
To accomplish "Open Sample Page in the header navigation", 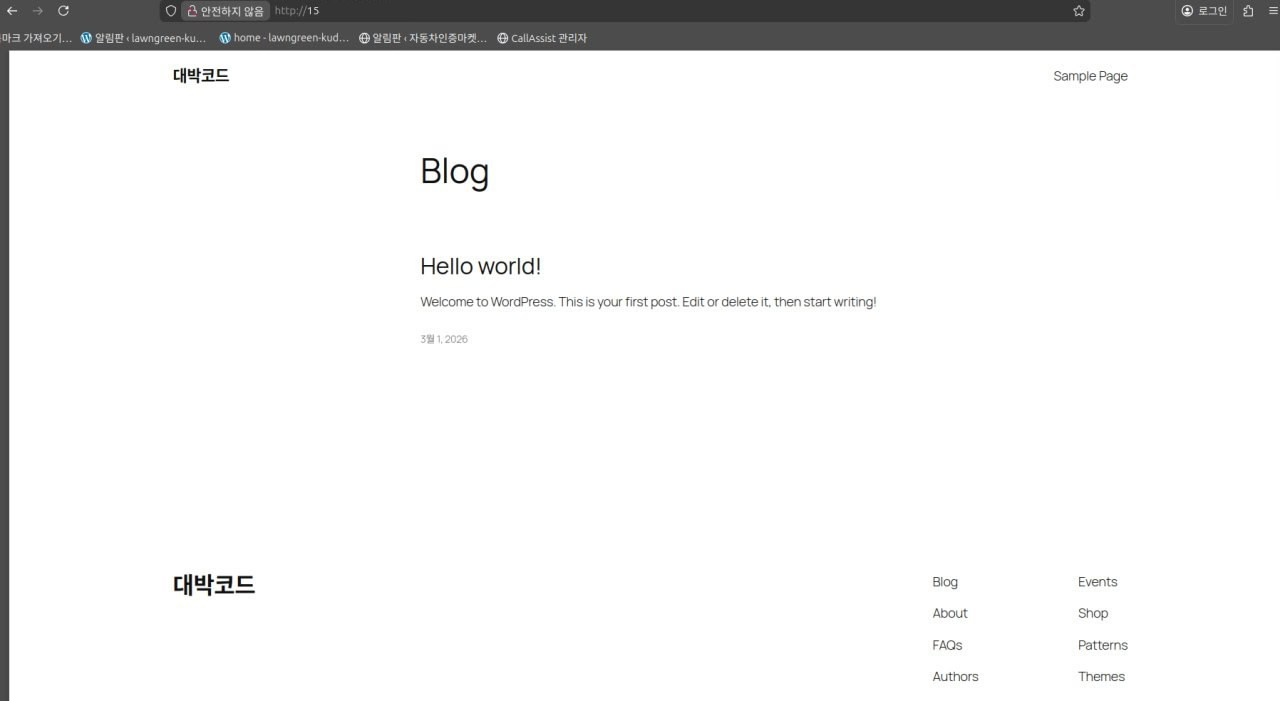I will tap(1090, 76).
